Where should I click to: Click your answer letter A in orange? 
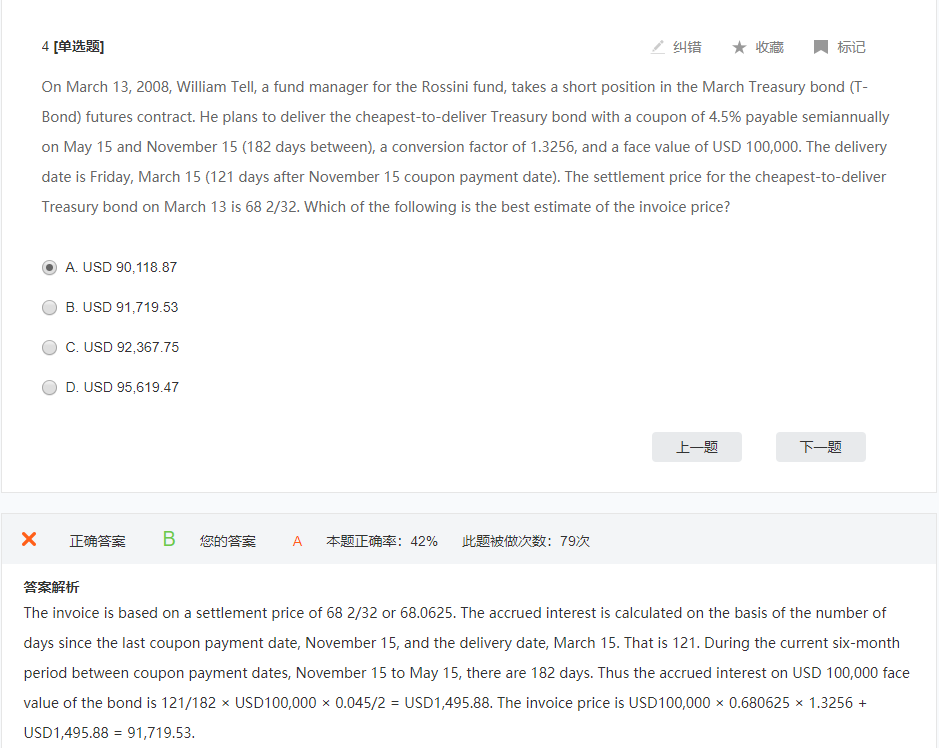point(297,541)
